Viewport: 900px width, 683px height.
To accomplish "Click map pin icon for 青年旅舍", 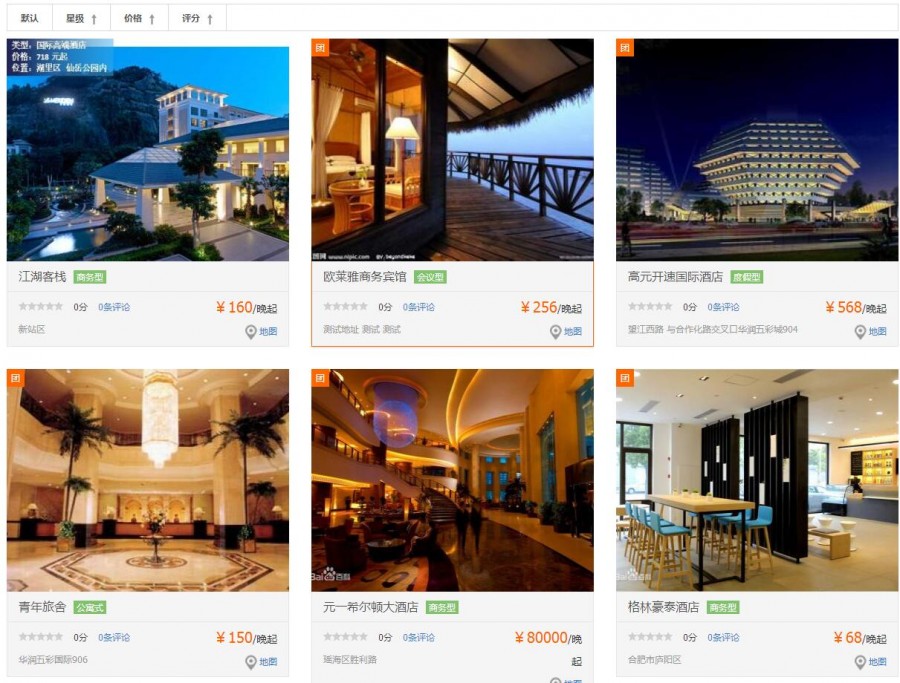I will click(251, 662).
